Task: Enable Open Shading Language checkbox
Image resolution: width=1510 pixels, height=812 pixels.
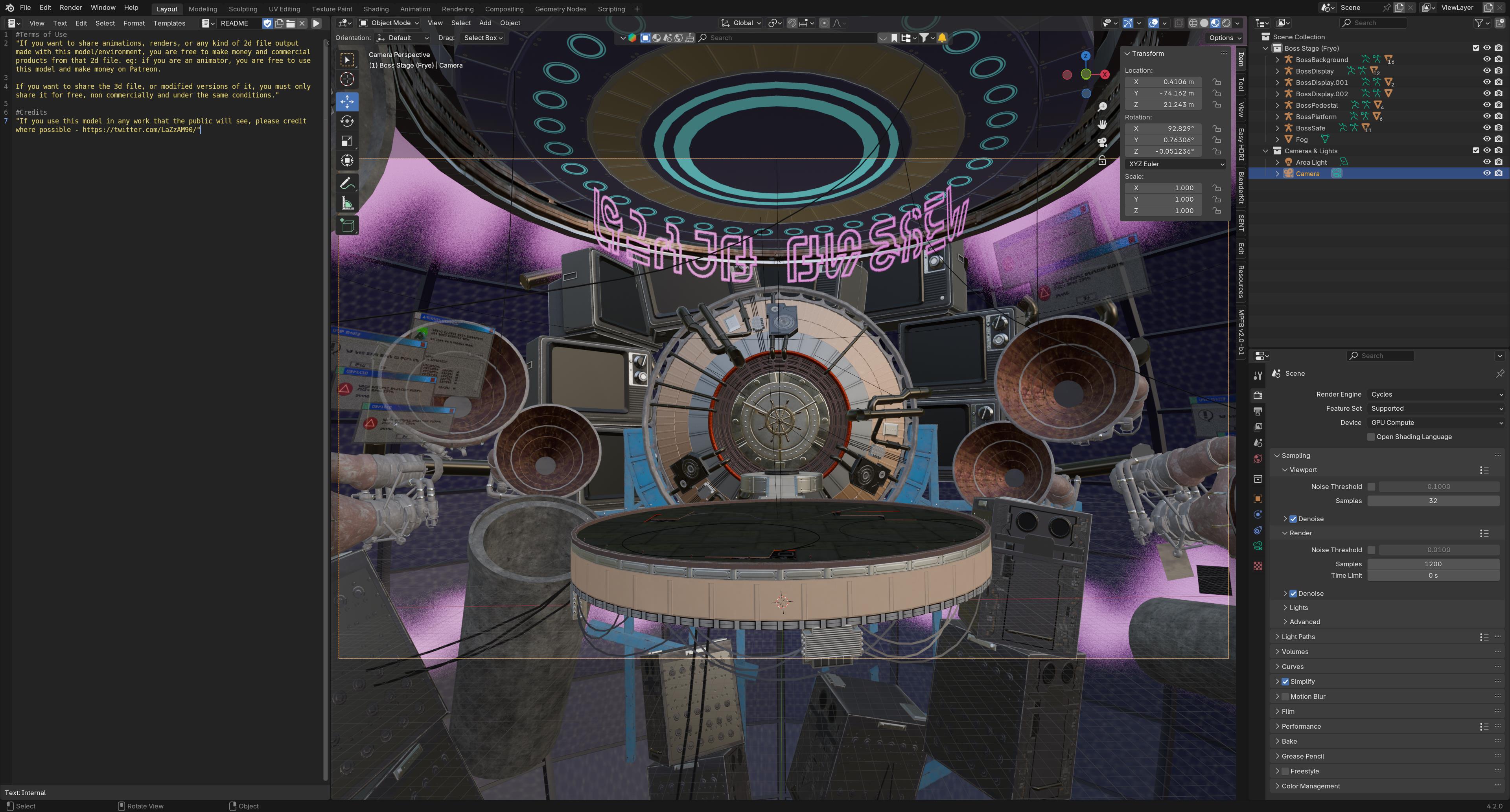Action: [1370, 437]
